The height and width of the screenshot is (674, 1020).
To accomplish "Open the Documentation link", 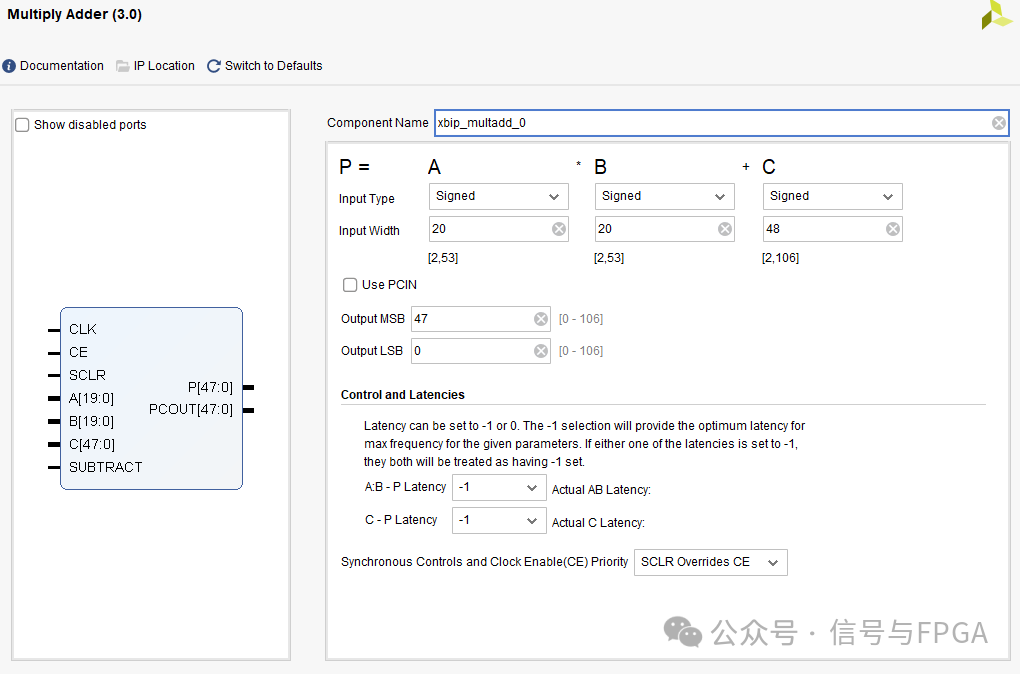I will (62, 66).
